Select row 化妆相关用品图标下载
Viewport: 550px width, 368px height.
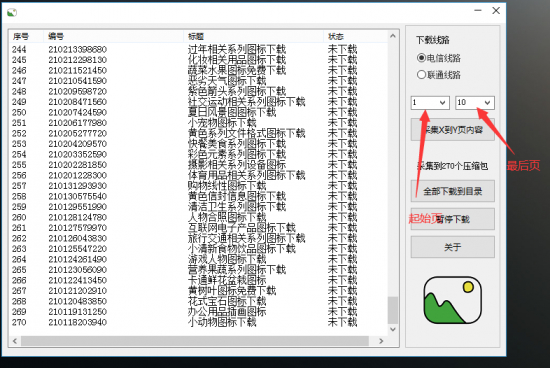point(199,60)
